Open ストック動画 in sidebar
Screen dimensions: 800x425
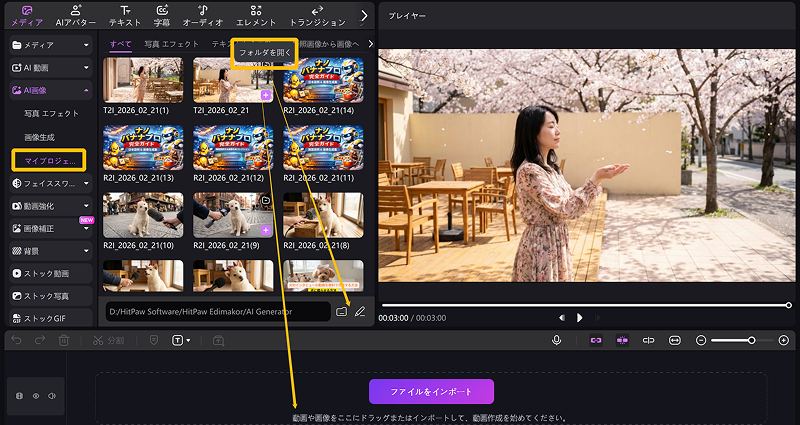51,273
